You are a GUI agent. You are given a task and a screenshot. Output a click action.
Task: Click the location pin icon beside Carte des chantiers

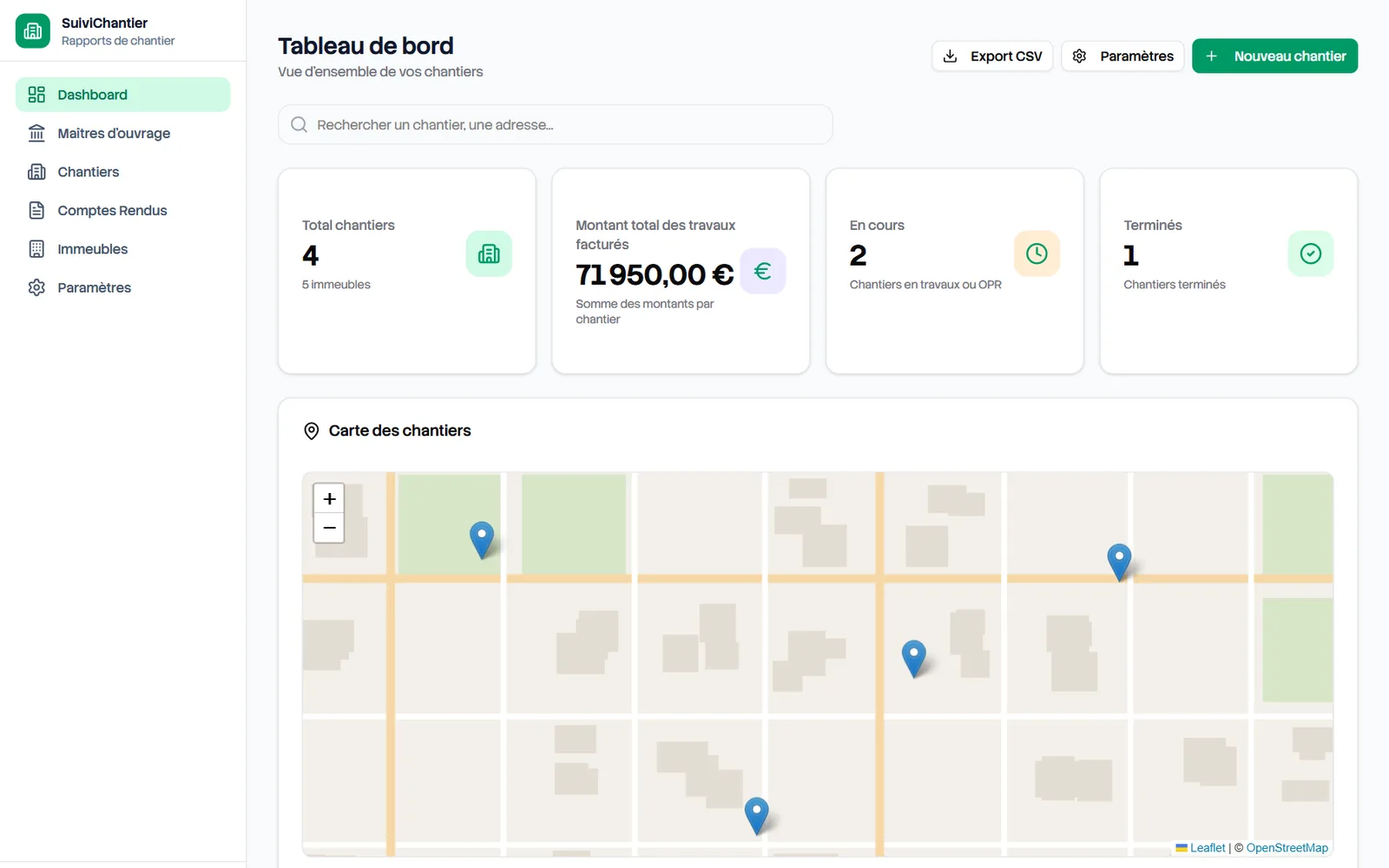(312, 431)
